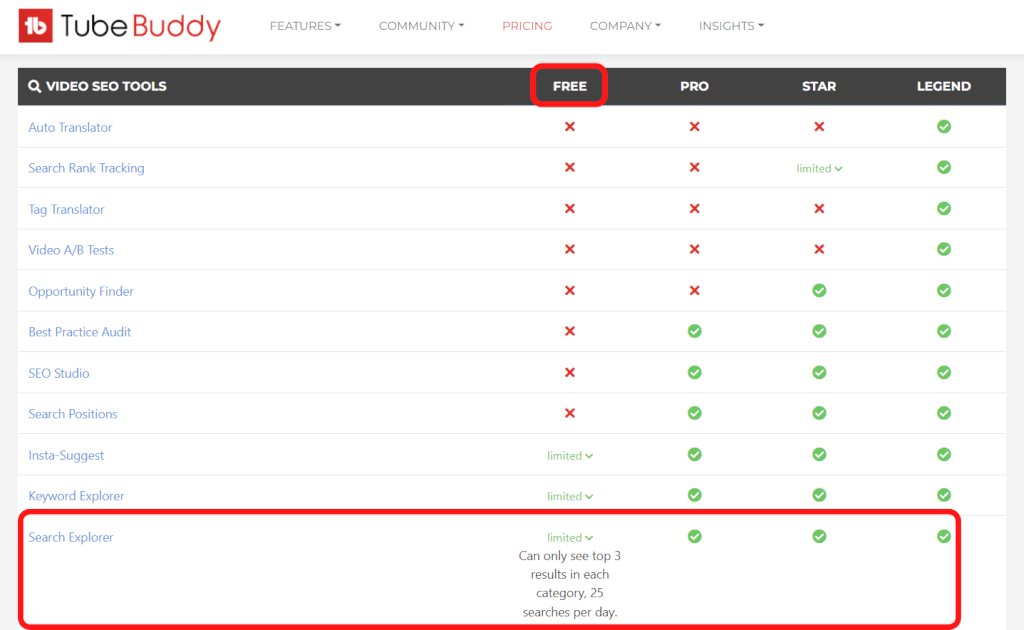
Task: Click the Search Positions FREE red cross
Action: [569, 413]
